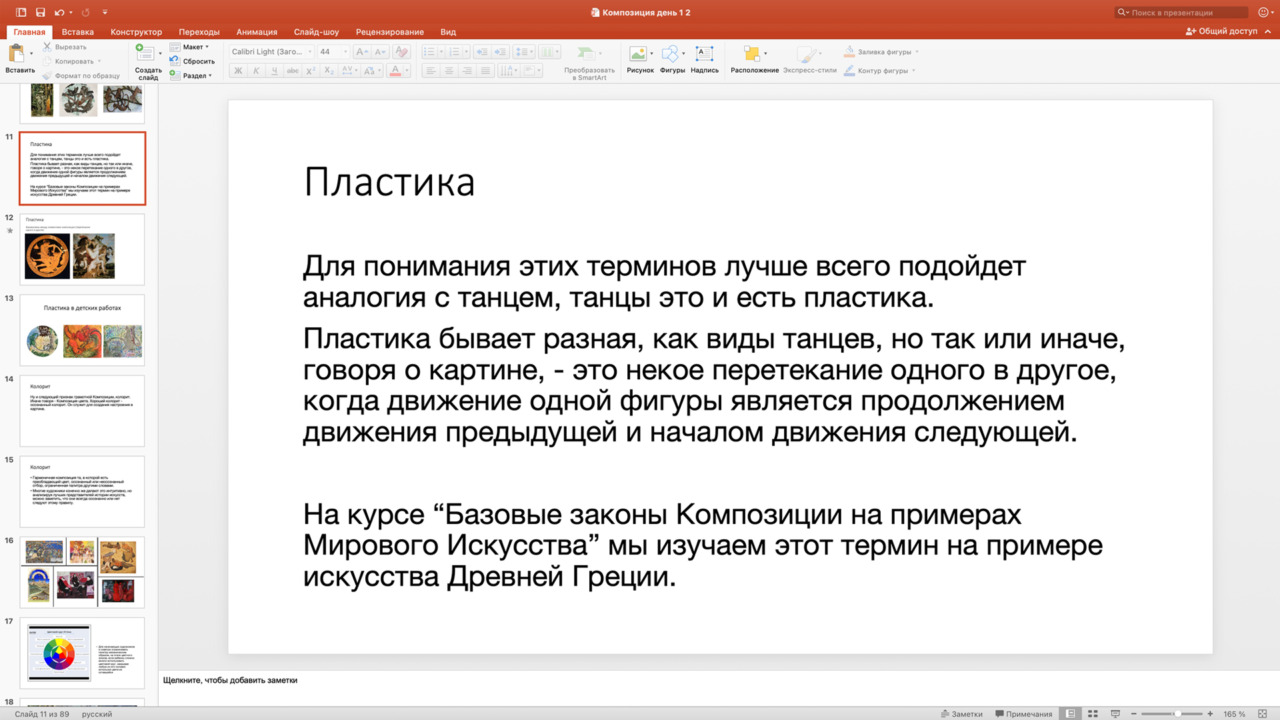Open the Вставка ribbon tab
The height and width of the screenshot is (720, 1280).
click(x=78, y=32)
